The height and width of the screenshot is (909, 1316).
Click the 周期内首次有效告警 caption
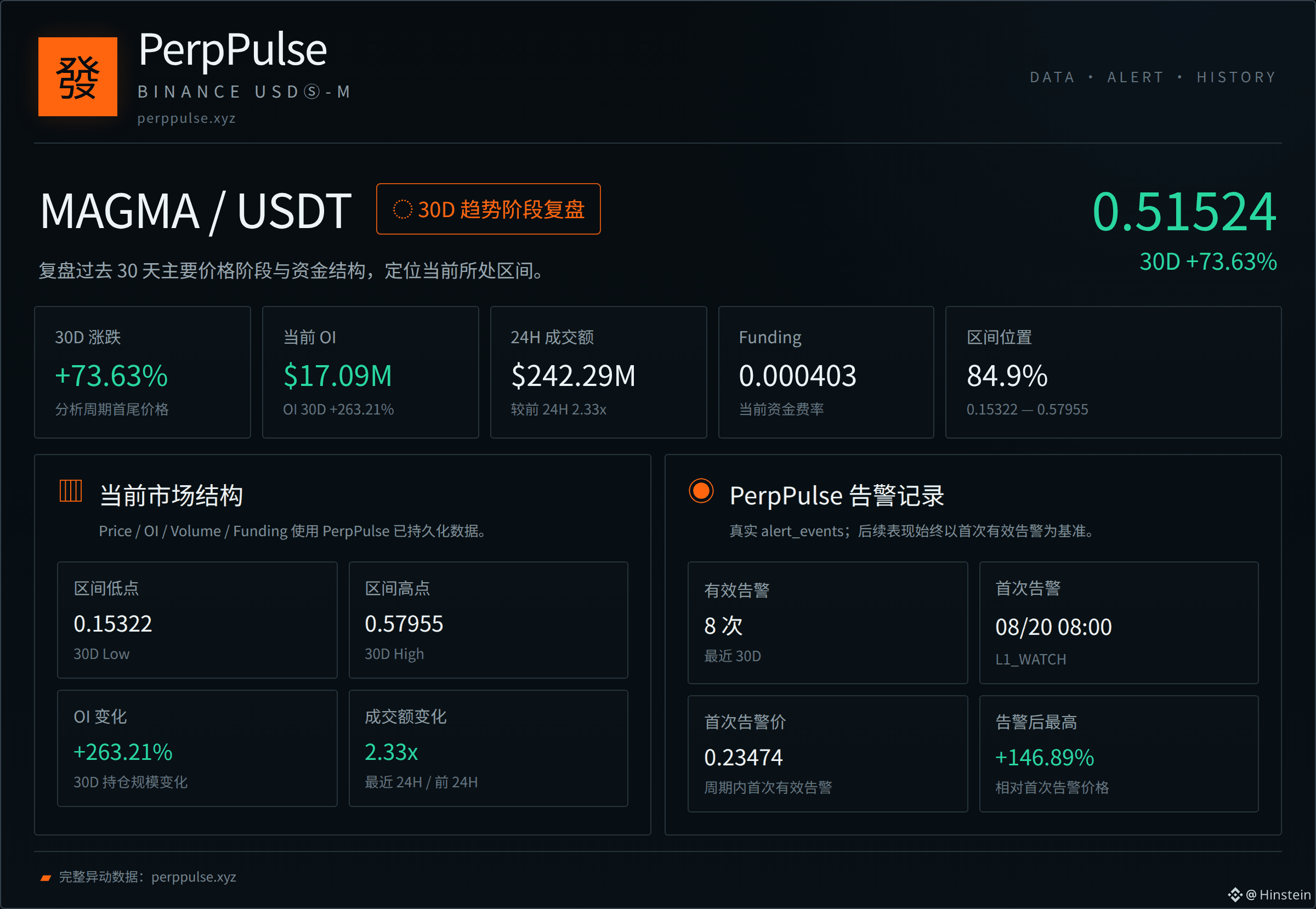tap(768, 788)
